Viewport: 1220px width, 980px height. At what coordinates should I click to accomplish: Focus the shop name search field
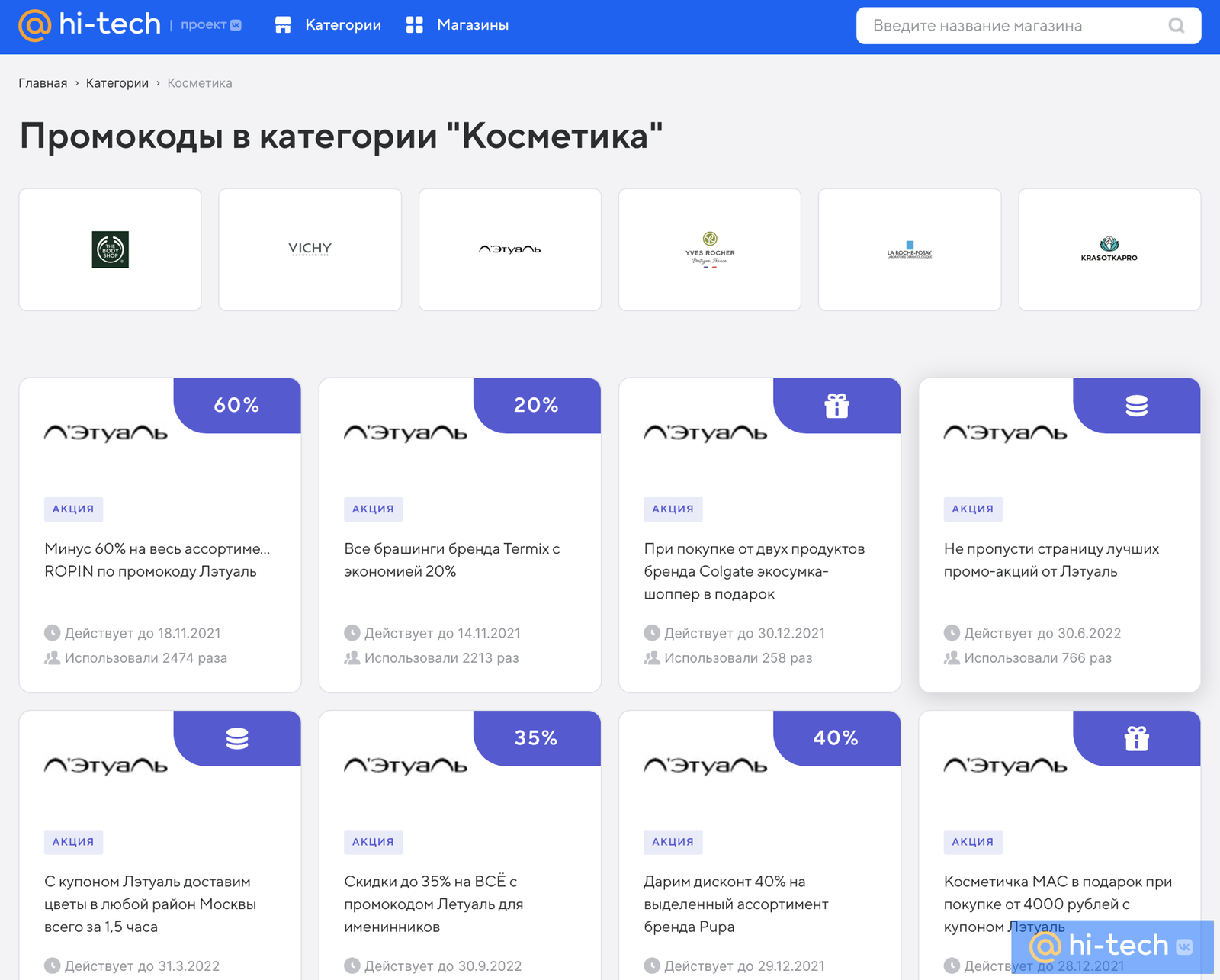pyautogui.click(x=1029, y=26)
